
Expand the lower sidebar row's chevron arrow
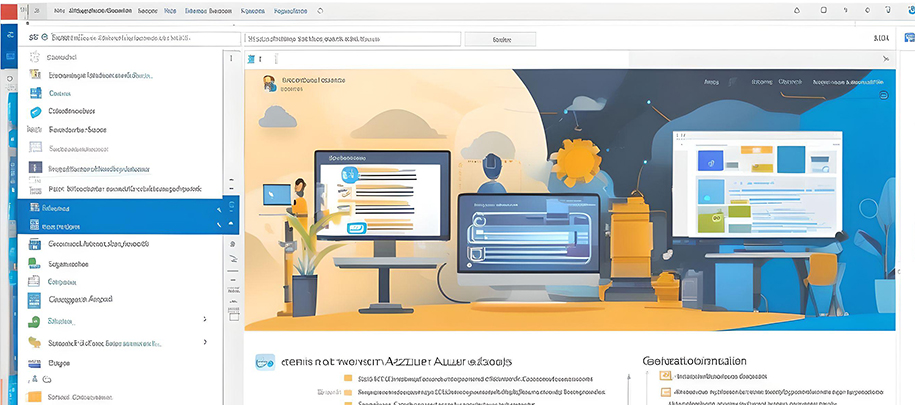[x=205, y=343]
